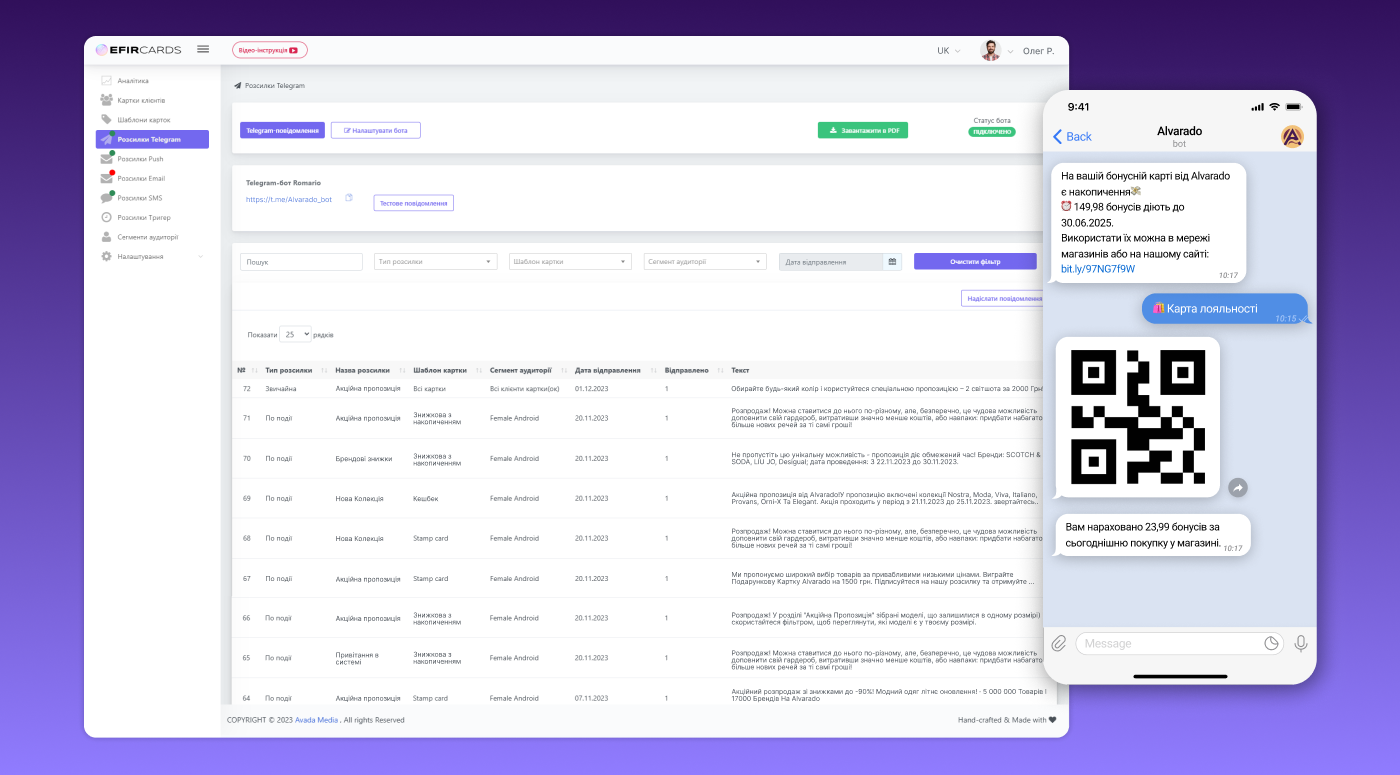The image size is (1400, 775).
Task: Tap the attachment paperclip icon
Action: [x=1058, y=643]
